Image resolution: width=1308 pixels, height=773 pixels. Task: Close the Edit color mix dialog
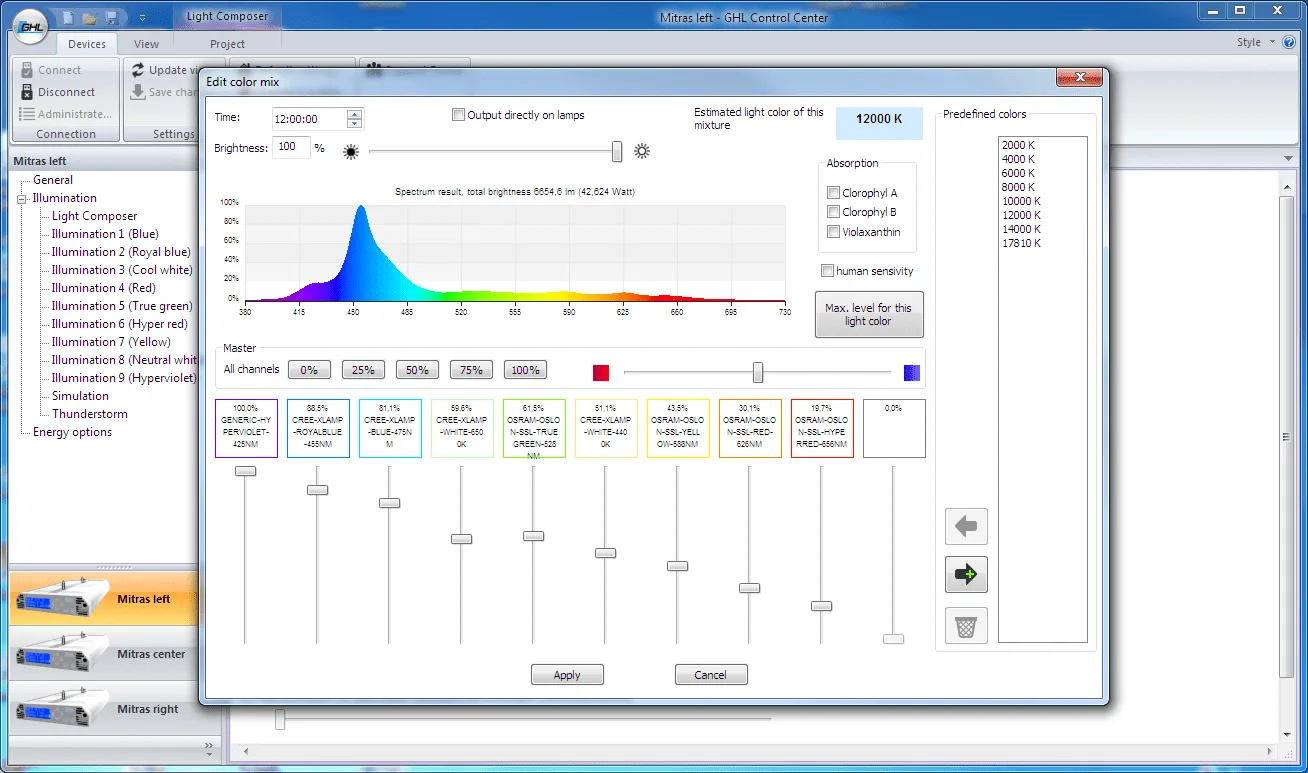pyautogui.click(x=1078, y=79)
